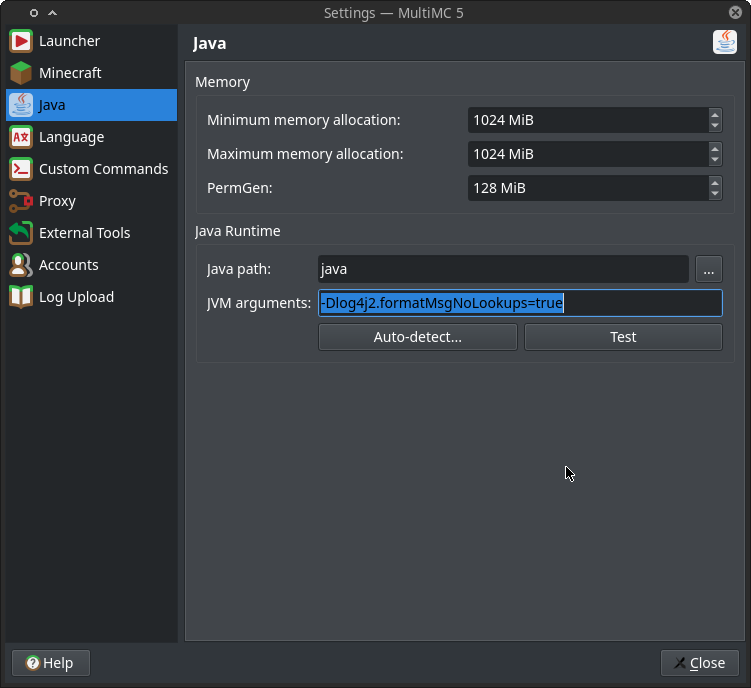Click the JVM arguments text field
This screenshot has width=751, height=688.
520,303
